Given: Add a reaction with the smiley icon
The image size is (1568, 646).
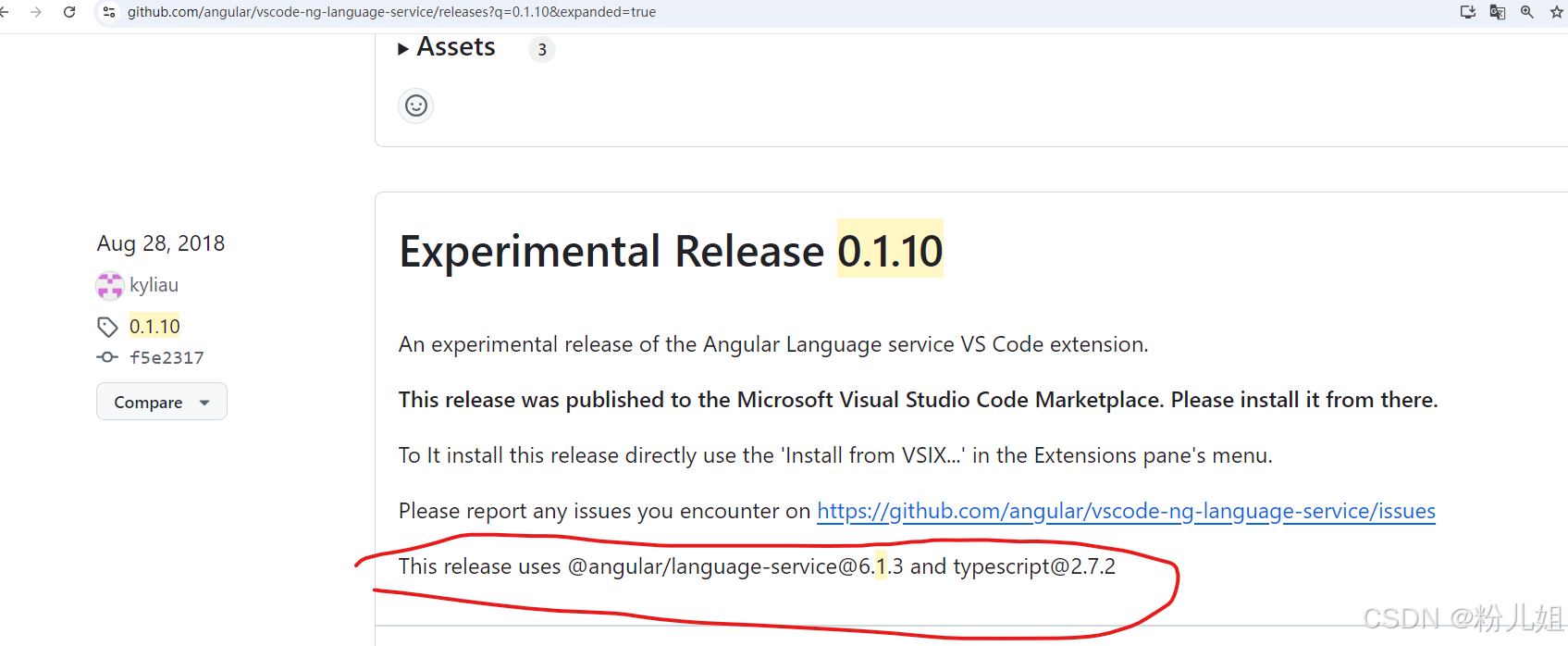Looking at the screenshot, I should 416,106.
